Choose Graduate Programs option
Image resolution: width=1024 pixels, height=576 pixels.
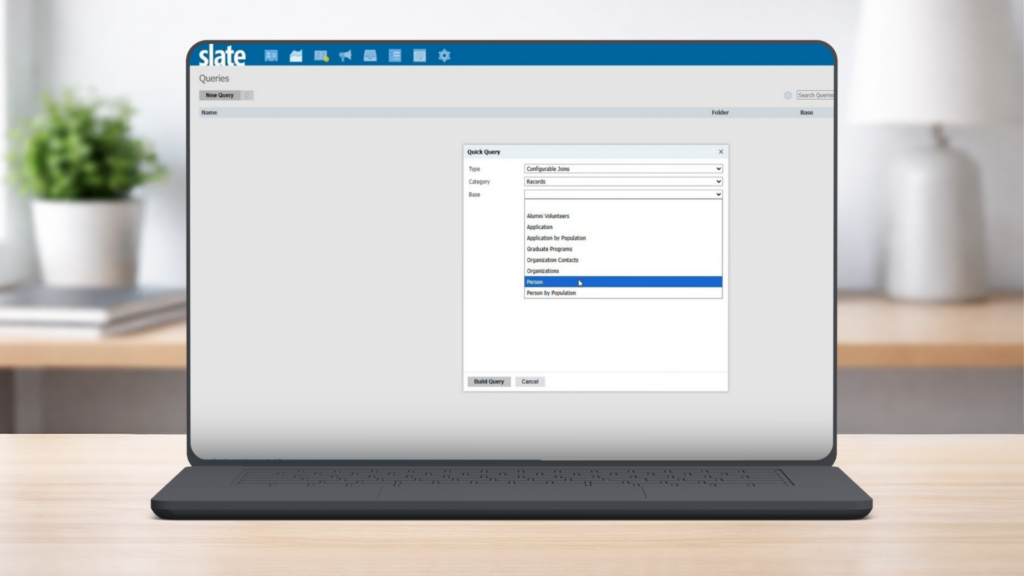(x=623, y=249)
